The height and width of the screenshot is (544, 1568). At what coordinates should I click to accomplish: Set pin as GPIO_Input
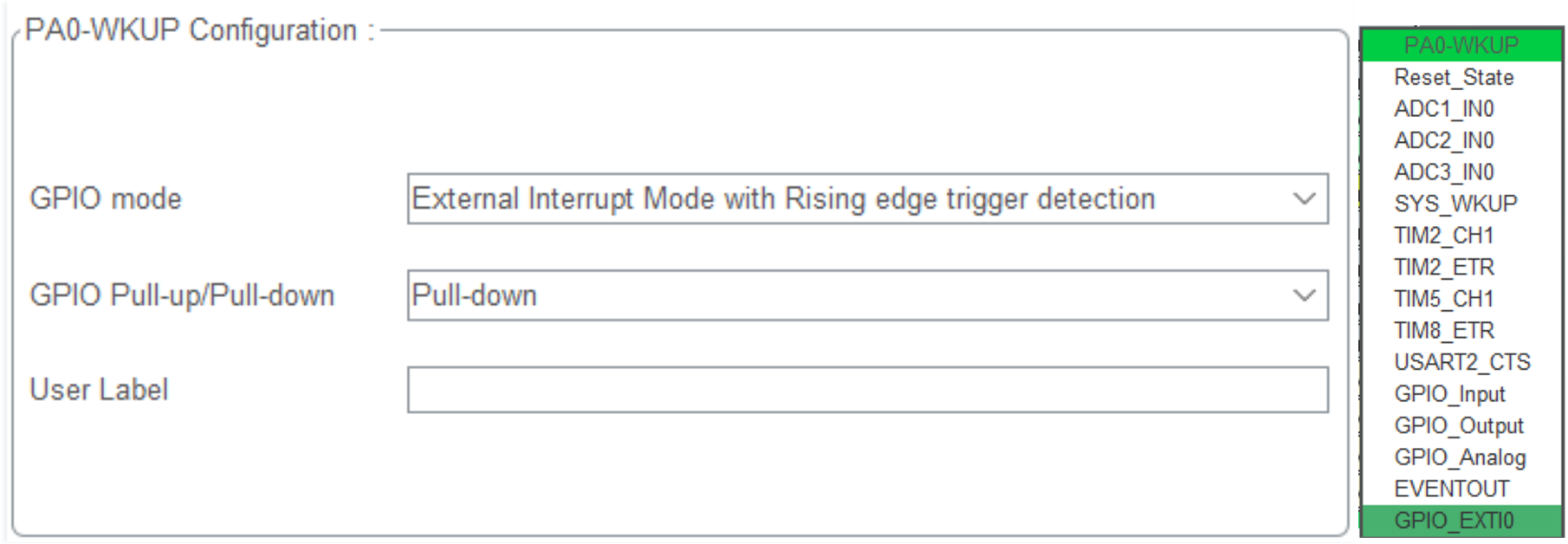coord(1449,394)
